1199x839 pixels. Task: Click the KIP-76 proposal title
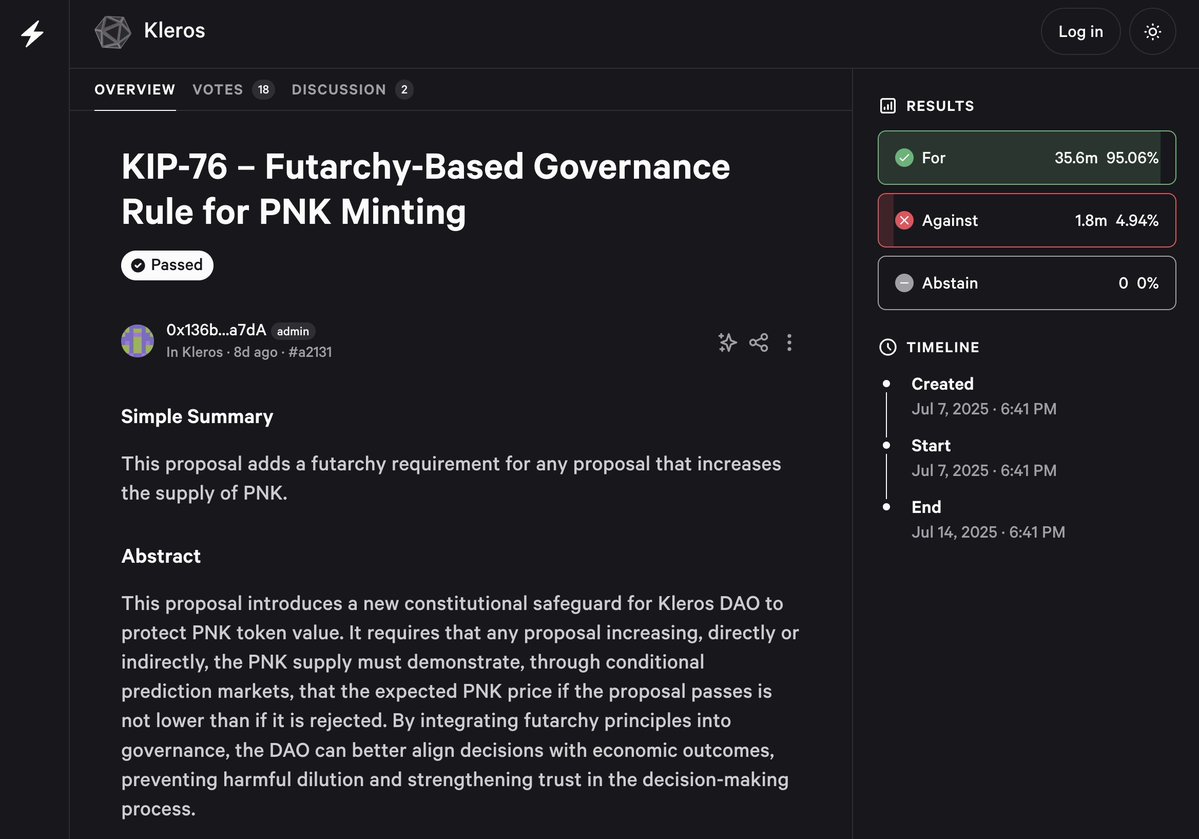tap(426, 189)
